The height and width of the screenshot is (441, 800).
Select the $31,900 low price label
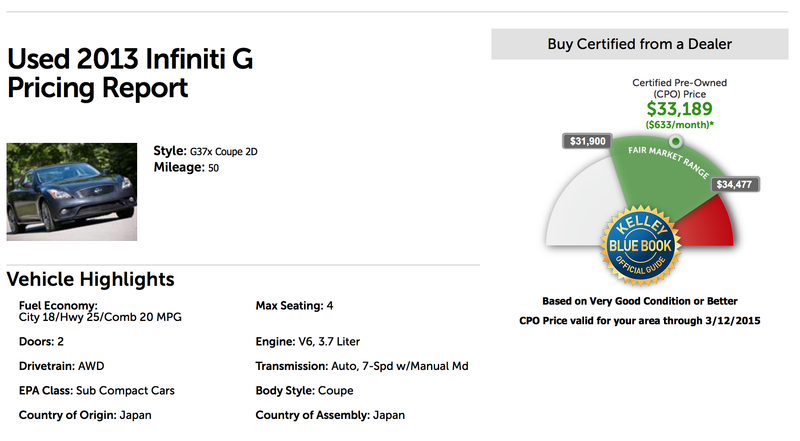587,141
